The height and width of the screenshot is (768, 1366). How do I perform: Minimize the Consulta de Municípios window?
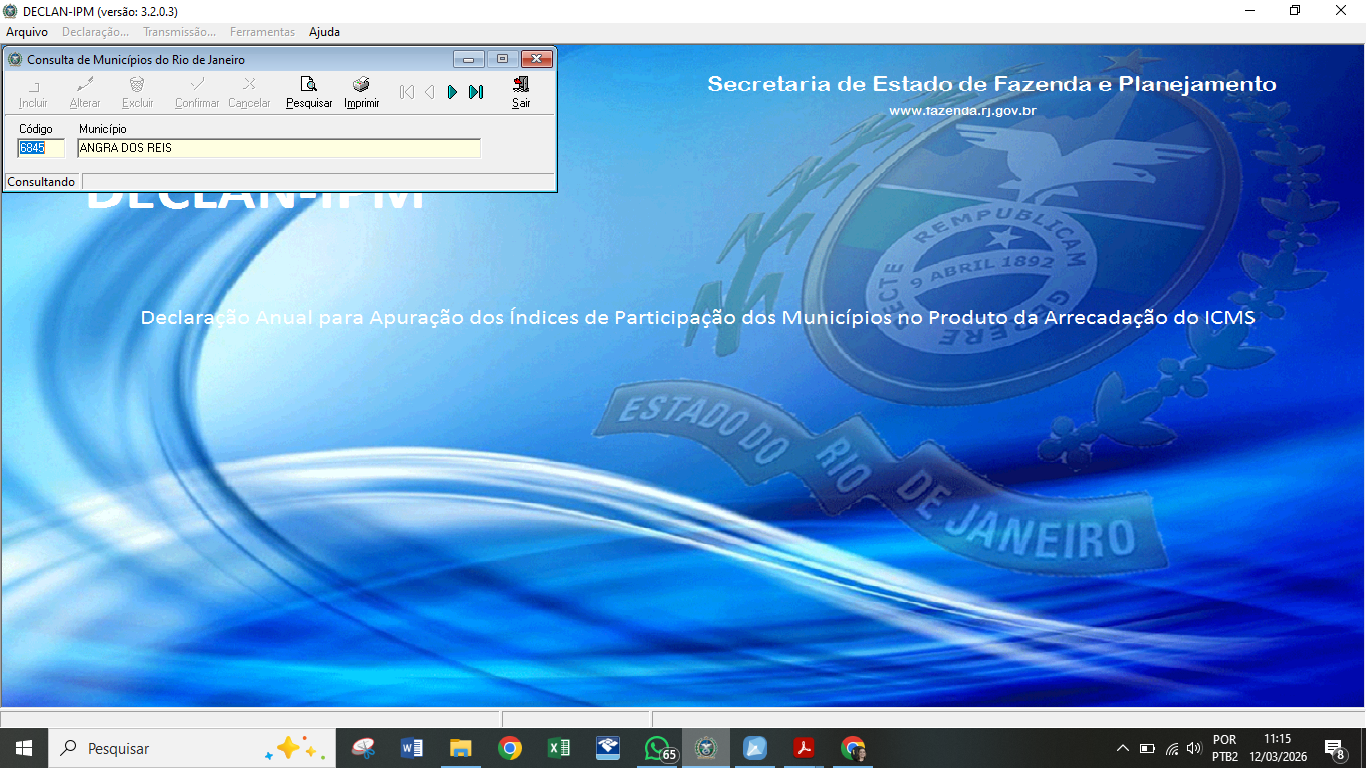(469, 59)
